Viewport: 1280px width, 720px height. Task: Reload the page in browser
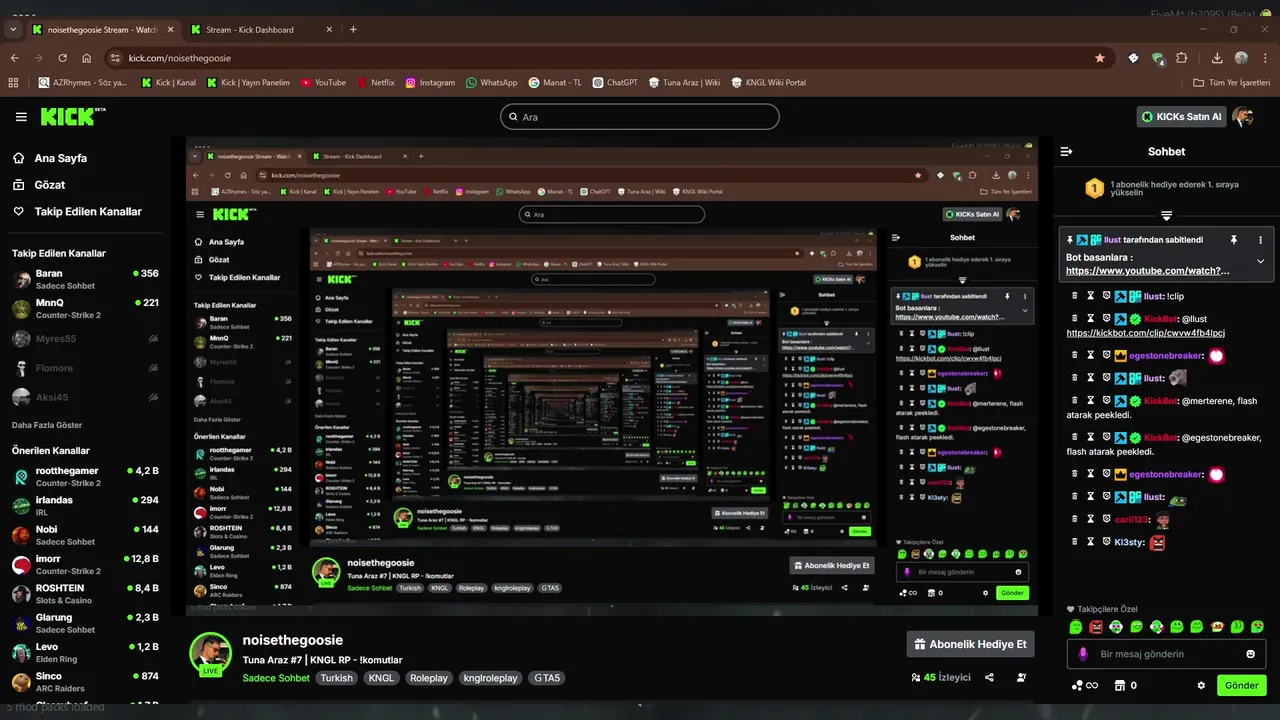[x=62, y=58]
